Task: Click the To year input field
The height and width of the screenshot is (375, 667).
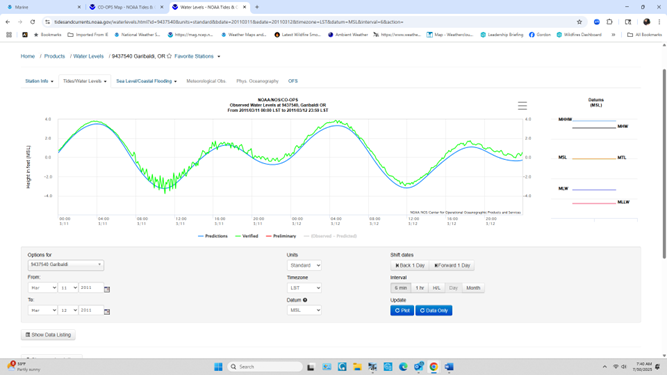Action: point(91,310)
